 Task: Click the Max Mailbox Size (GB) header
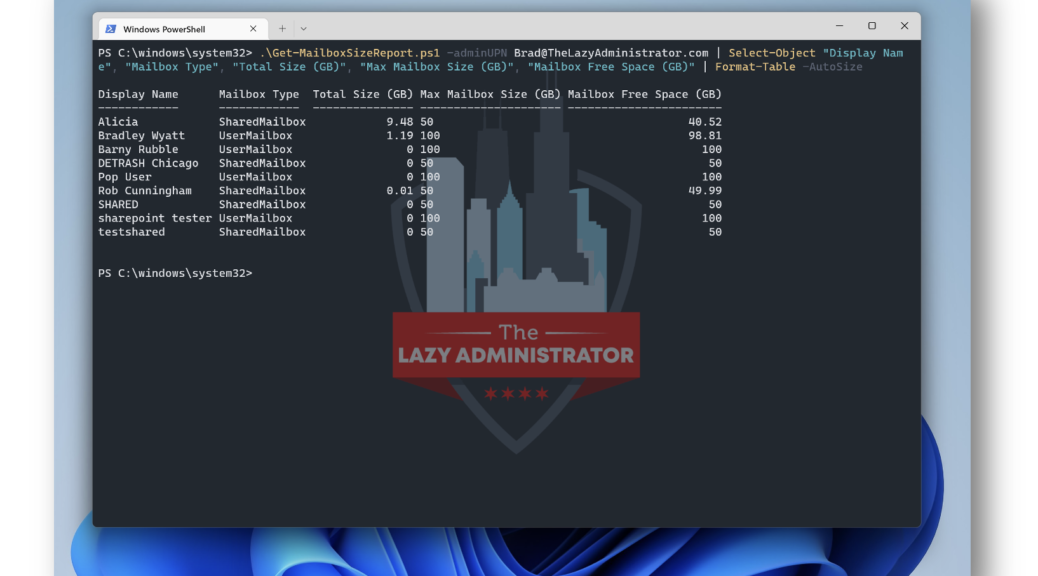click(490, 94)
